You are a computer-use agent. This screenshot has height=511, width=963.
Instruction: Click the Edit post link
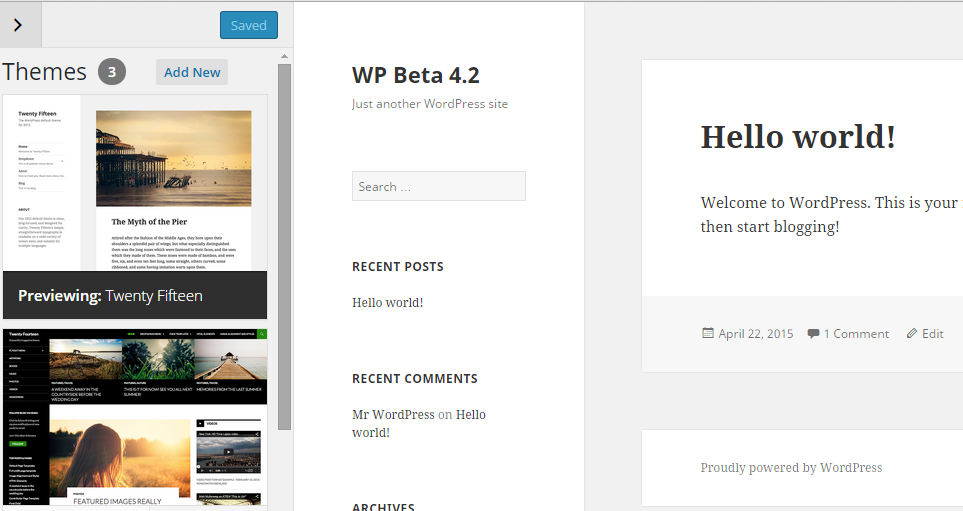click(x=932, y=334)
